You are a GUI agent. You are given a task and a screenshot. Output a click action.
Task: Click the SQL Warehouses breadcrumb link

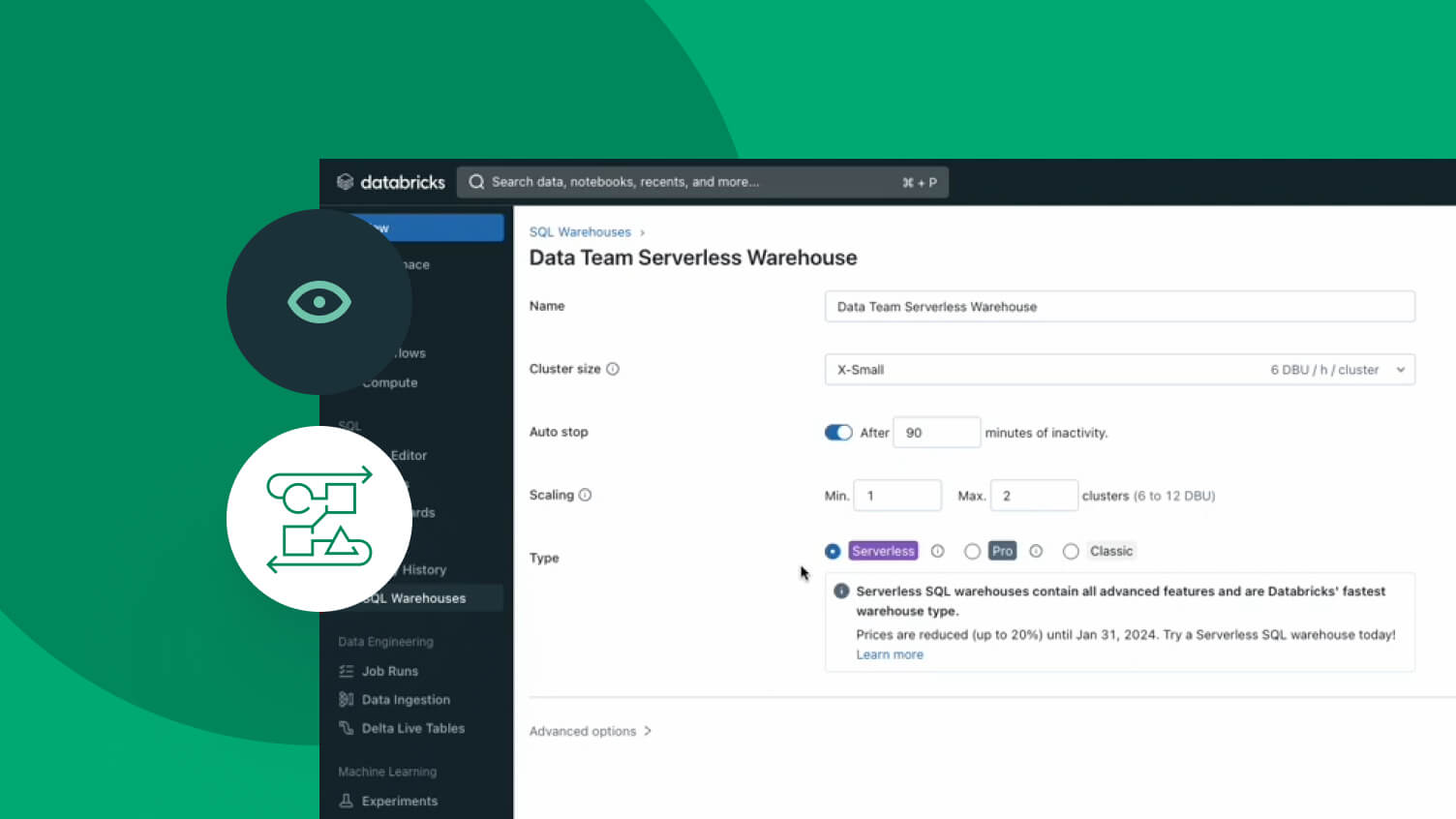coord(580,232)
